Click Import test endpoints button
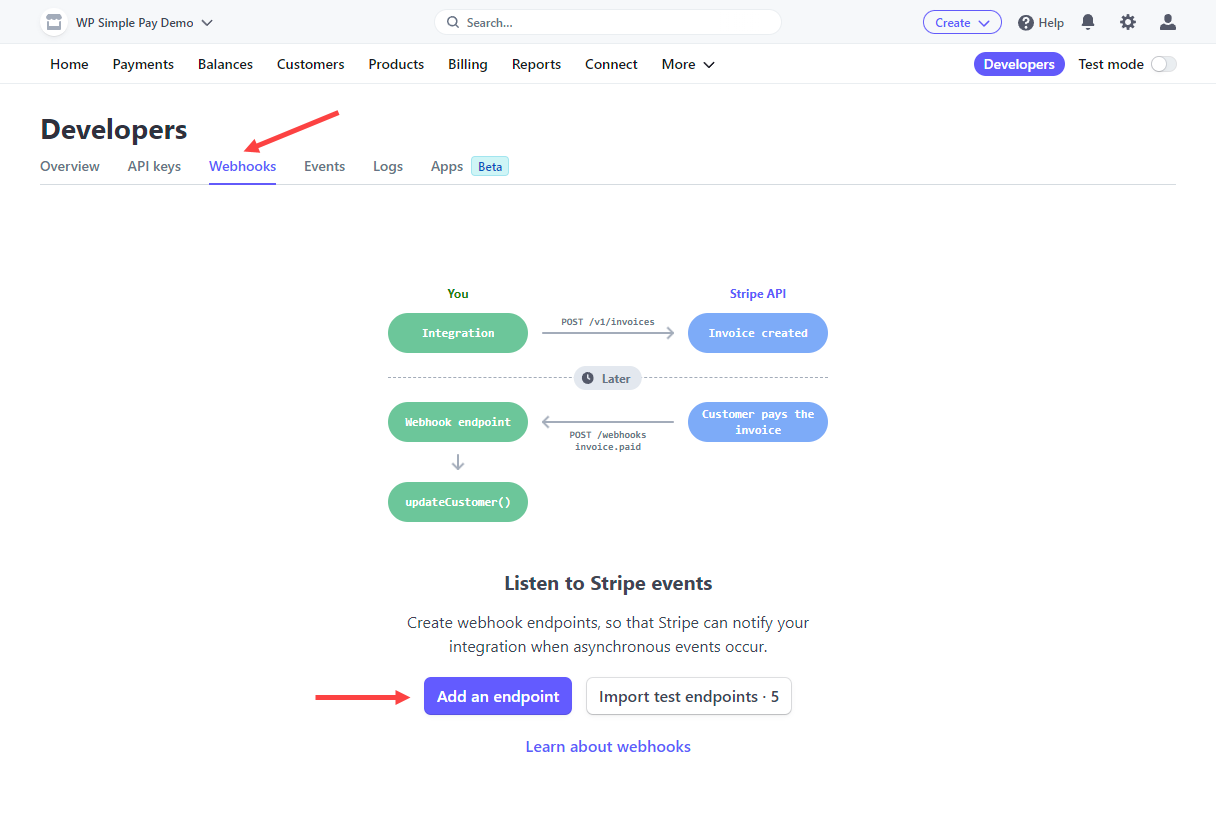1216x832 pixels. click(689, 697)
